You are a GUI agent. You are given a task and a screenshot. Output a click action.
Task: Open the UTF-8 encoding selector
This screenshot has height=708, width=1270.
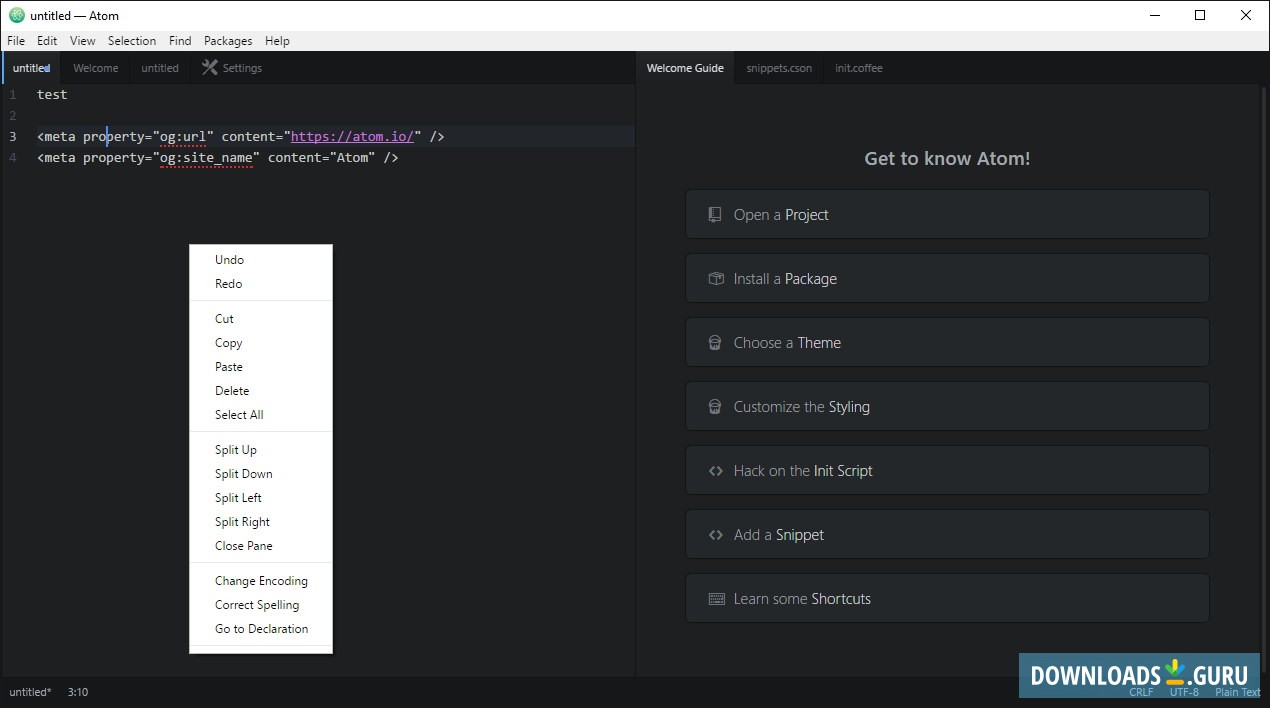(x=1184, y=692)
